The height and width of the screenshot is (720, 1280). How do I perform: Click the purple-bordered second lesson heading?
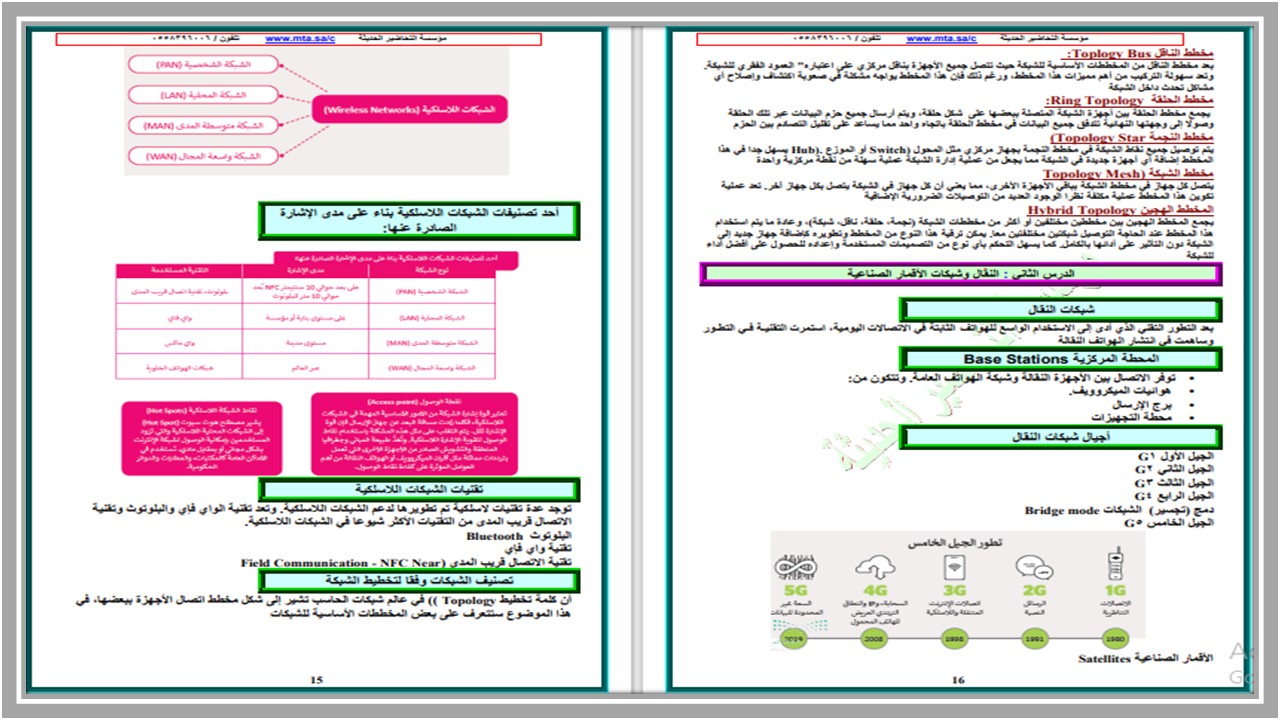pyautogui.click(x=960, y=274)
